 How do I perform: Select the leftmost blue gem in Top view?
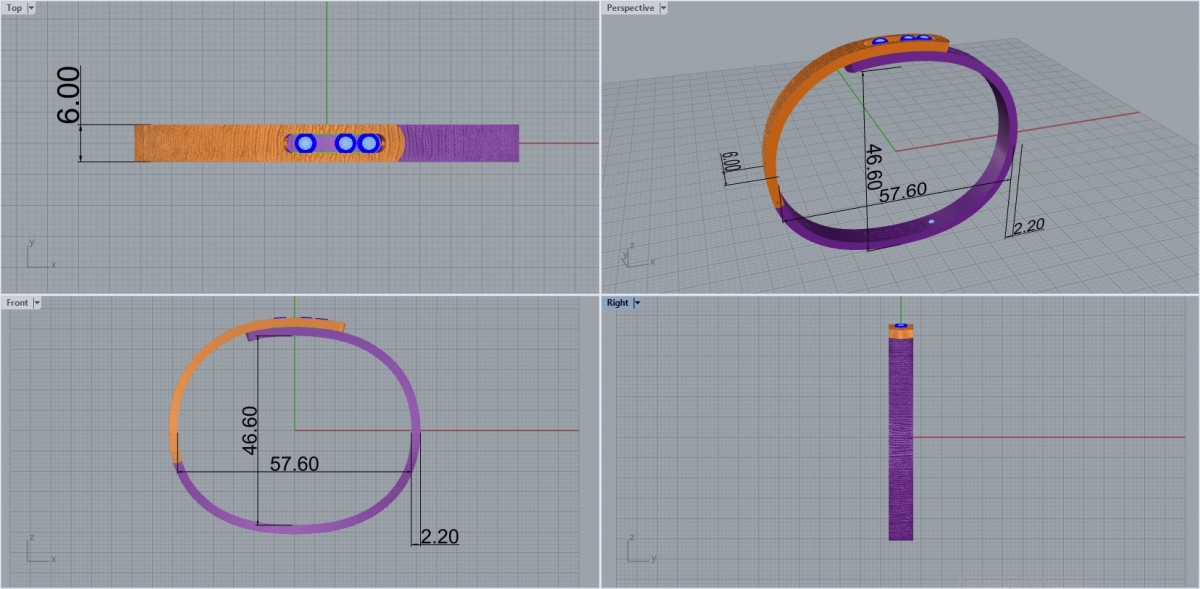pos(306,143)
